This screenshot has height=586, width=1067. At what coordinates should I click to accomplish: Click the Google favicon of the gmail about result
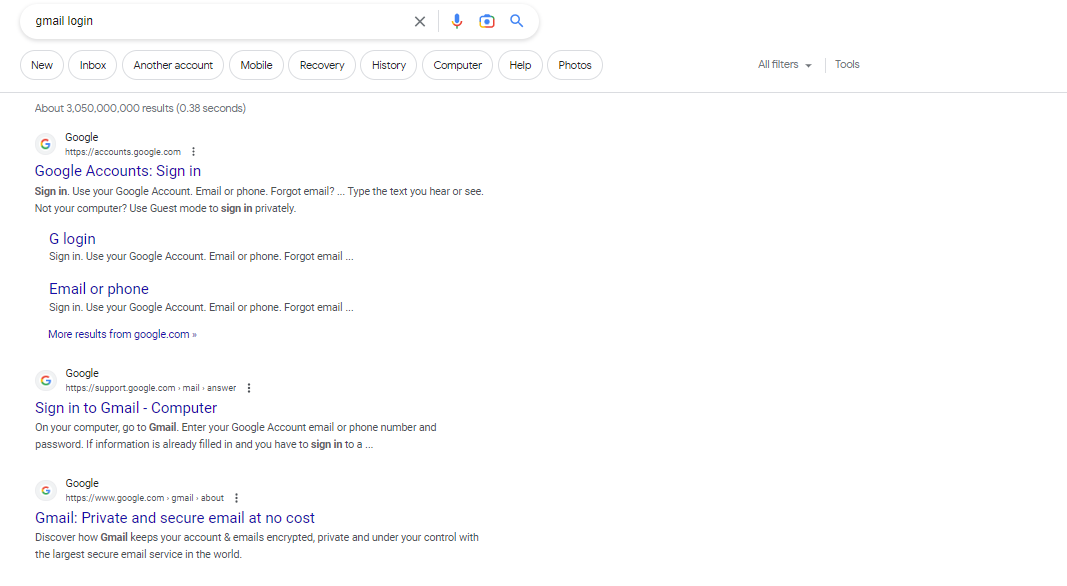pos(46,490)
